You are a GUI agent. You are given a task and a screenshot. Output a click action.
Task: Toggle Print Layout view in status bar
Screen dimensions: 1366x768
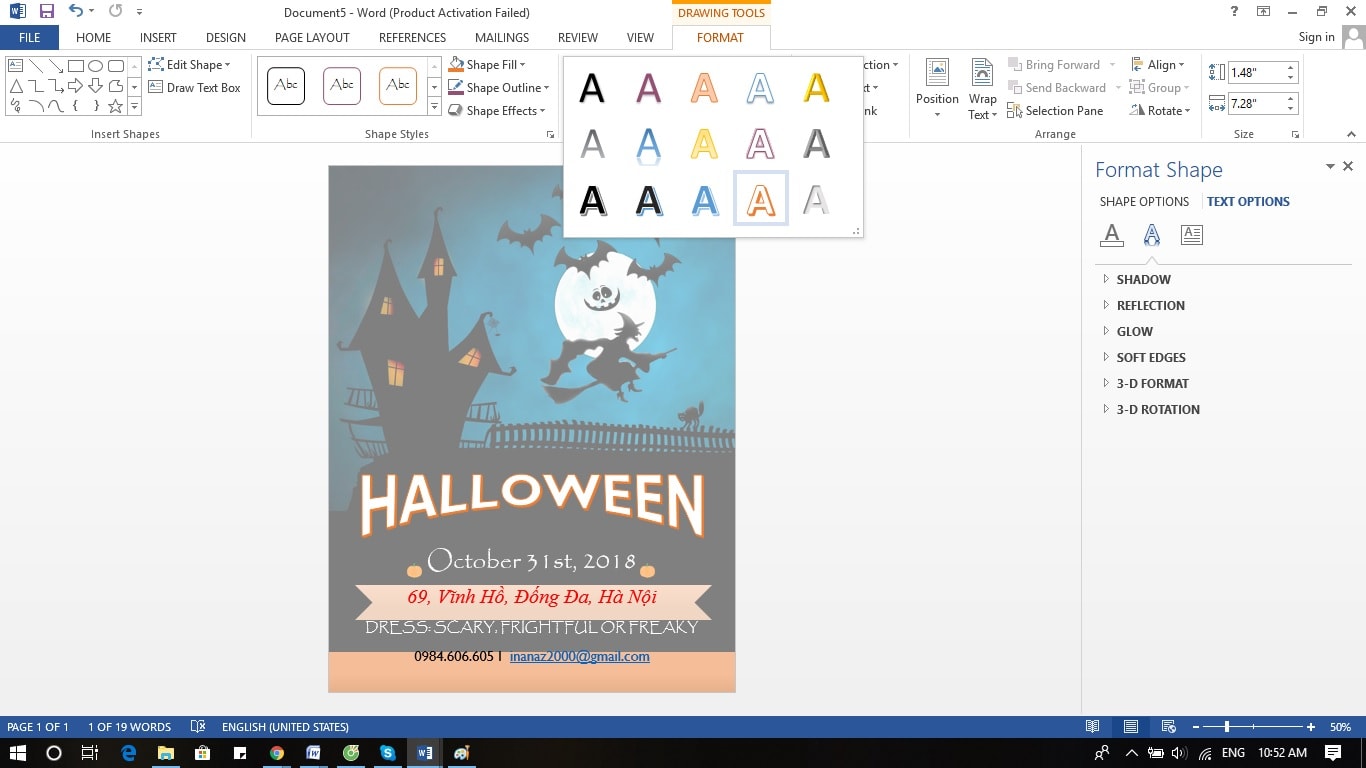(1130, 727)
